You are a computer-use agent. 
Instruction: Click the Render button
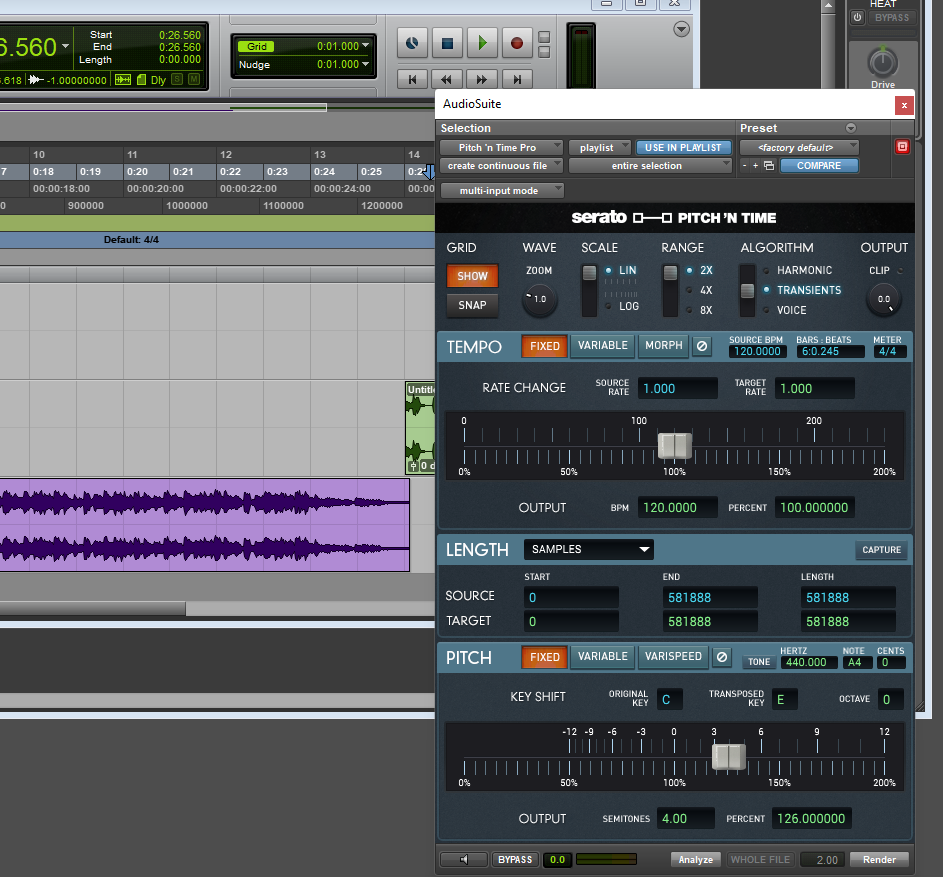[x=879, y=860]
